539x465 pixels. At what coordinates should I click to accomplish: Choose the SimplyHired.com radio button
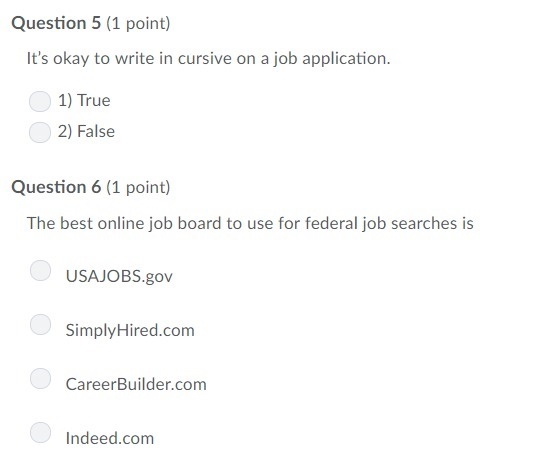[41, 324]
